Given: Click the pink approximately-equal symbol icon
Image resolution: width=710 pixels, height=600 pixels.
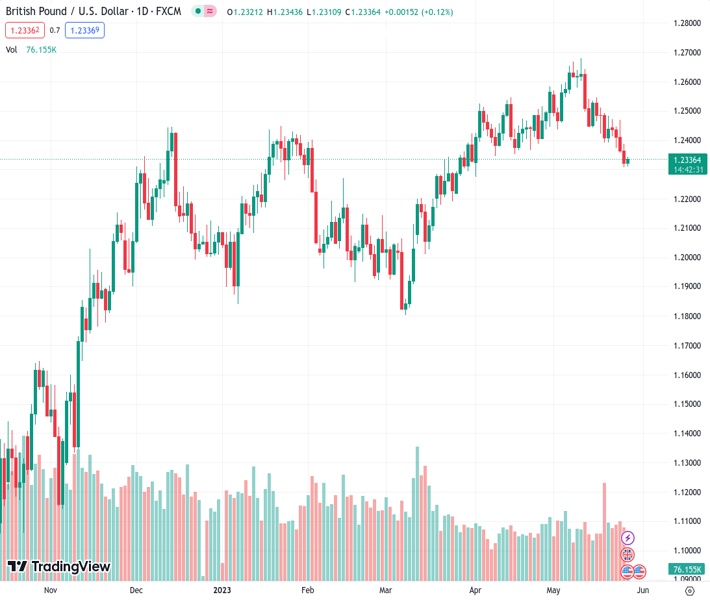Looking at the screenshot, I should click(211, 12).
